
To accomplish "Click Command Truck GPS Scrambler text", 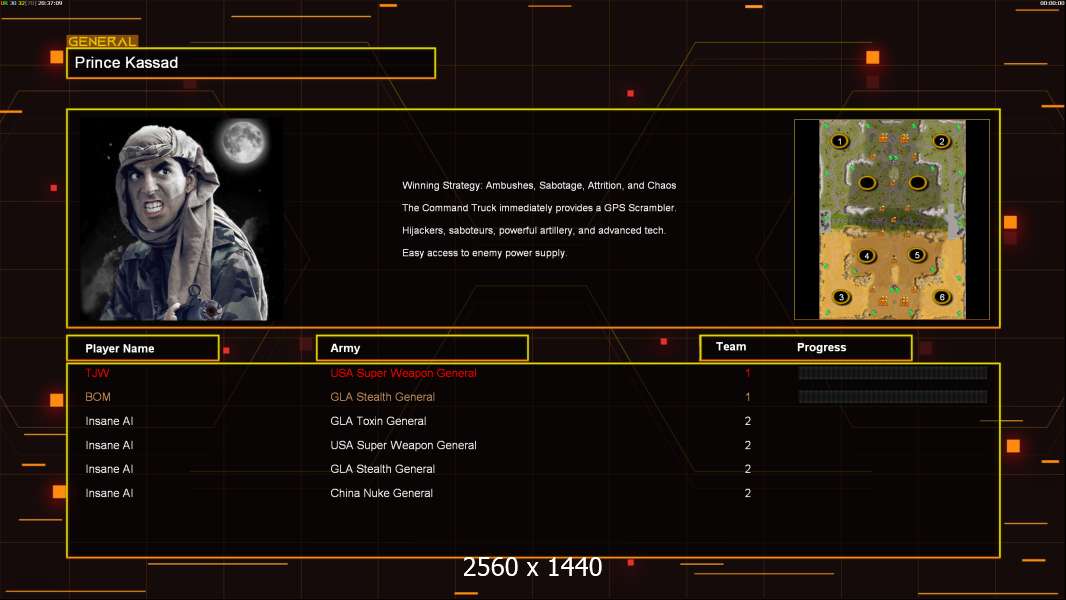I will click(538, 208).
